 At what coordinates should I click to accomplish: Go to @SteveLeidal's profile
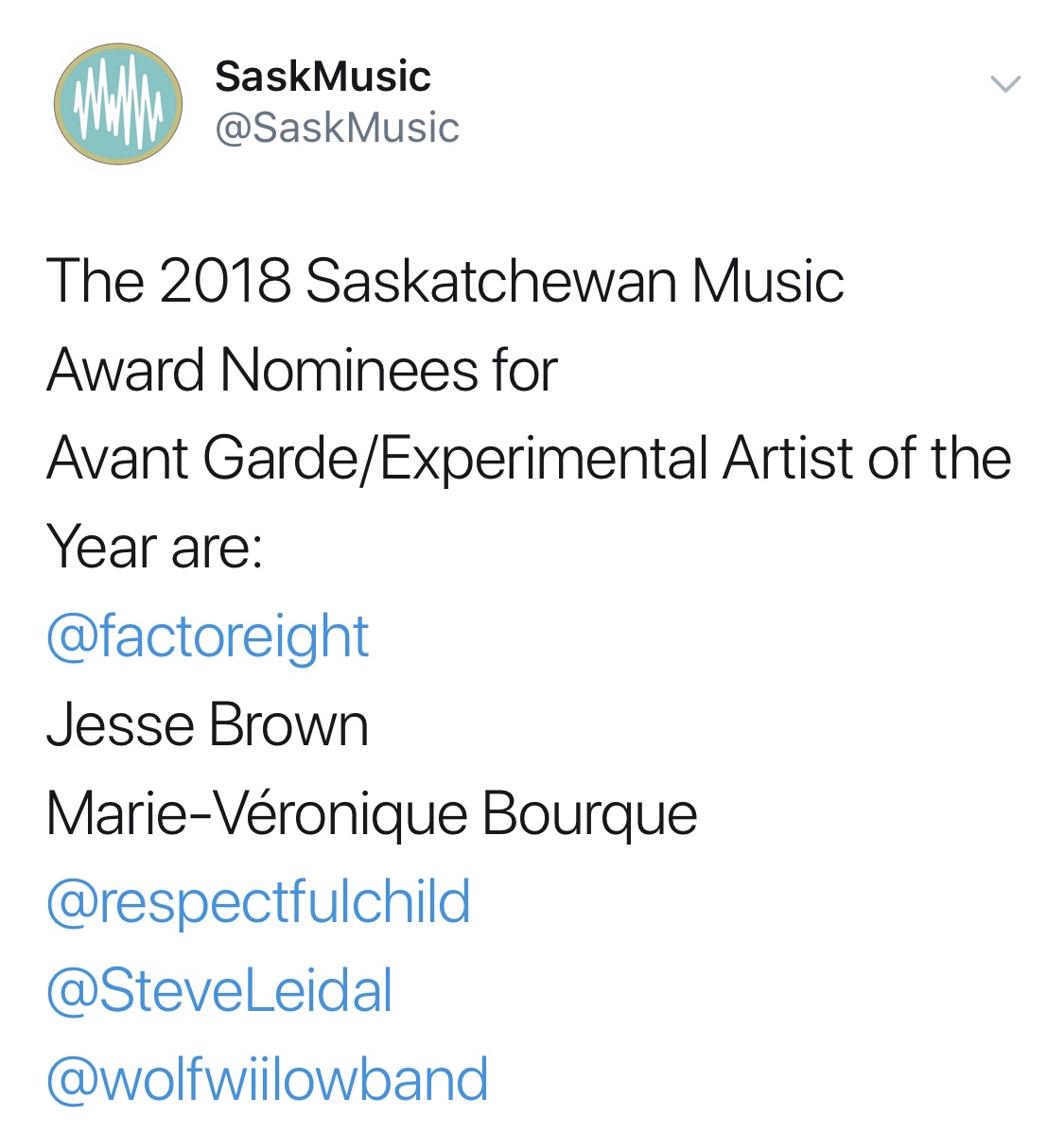tap(219, 990)
